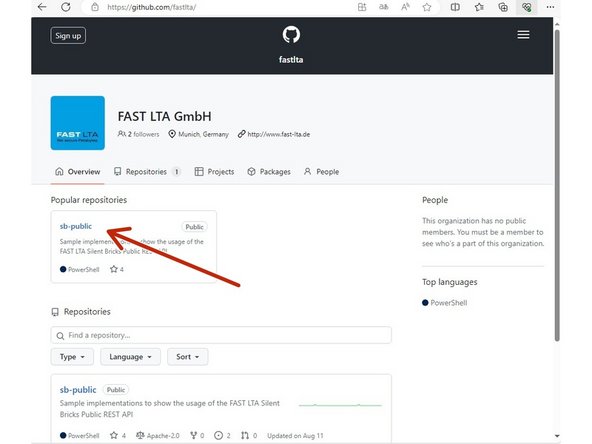Click the scrollbar down arrow
Screen dimensions: 592x444
click(557, 437)
